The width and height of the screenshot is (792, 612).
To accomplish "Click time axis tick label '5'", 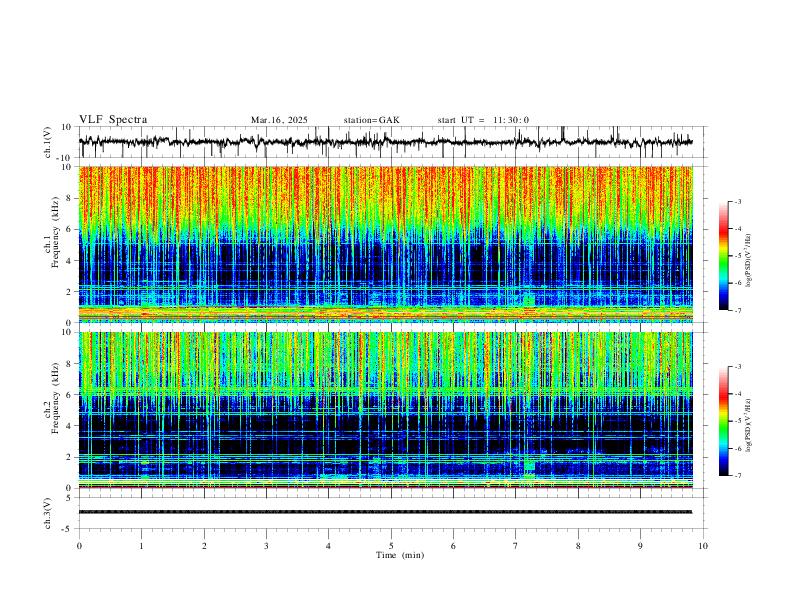I will [391, 546].
